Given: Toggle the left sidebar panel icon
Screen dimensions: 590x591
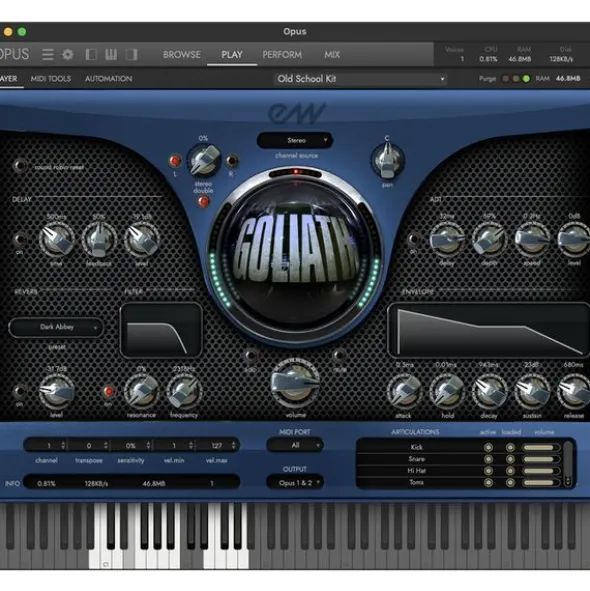Looking at the screenshot, I should 91,55.
